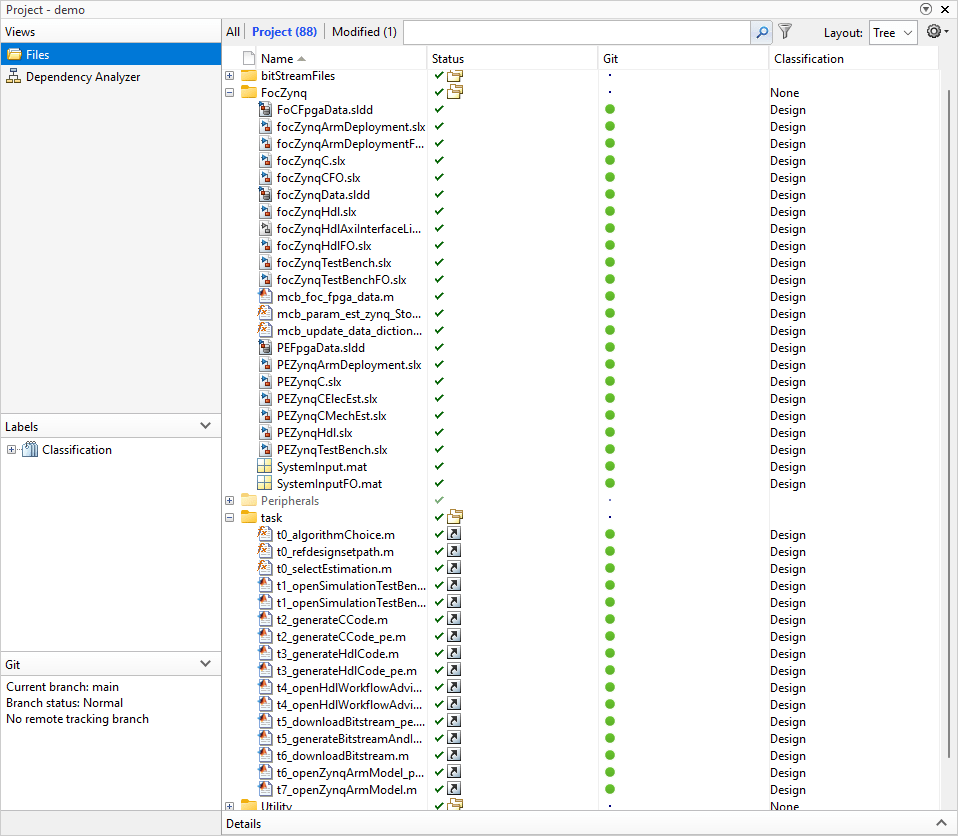The width and height of the screenshot is (958, 836).
Task: Click the focZynqC.slx model icon
Action: [265, 161]
